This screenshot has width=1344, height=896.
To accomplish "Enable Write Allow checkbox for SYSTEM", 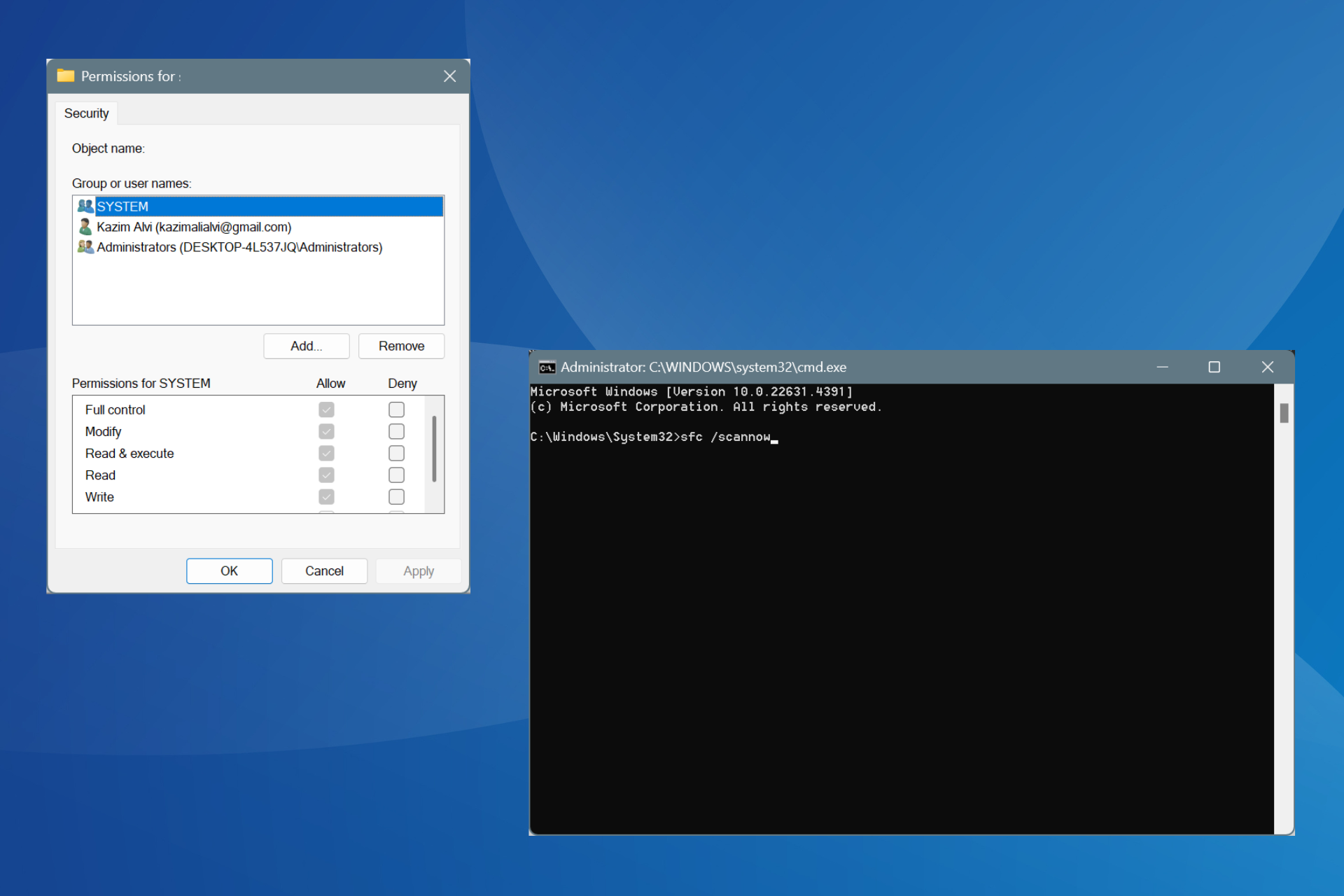I will [x=328, y=498].
